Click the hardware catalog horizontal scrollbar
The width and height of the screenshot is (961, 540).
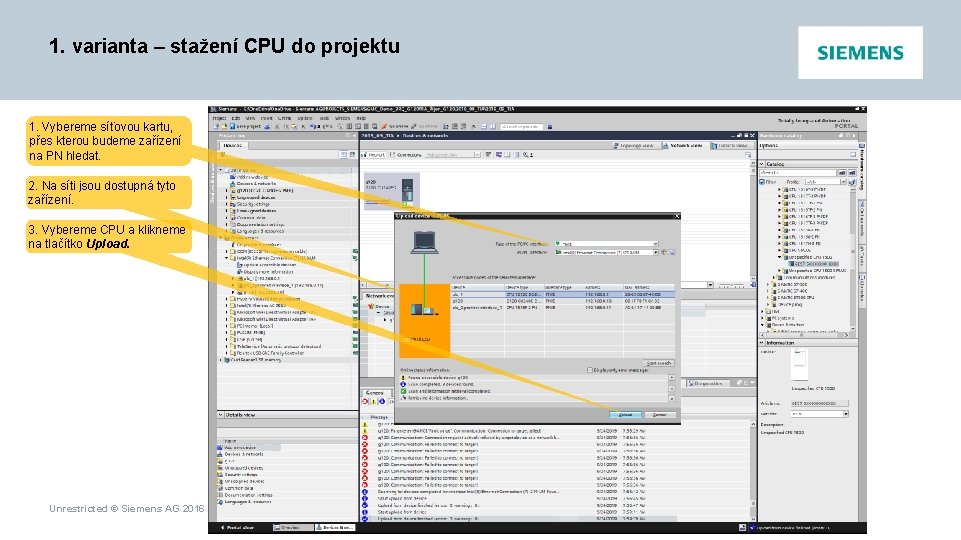coord(806,335)
